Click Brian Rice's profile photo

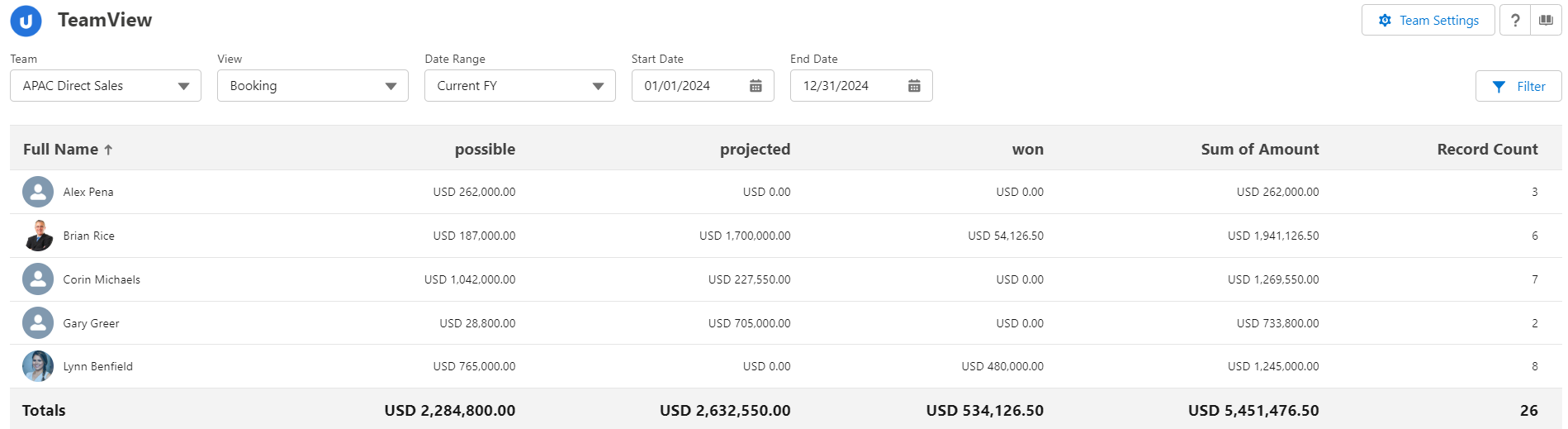pos(38,236)
